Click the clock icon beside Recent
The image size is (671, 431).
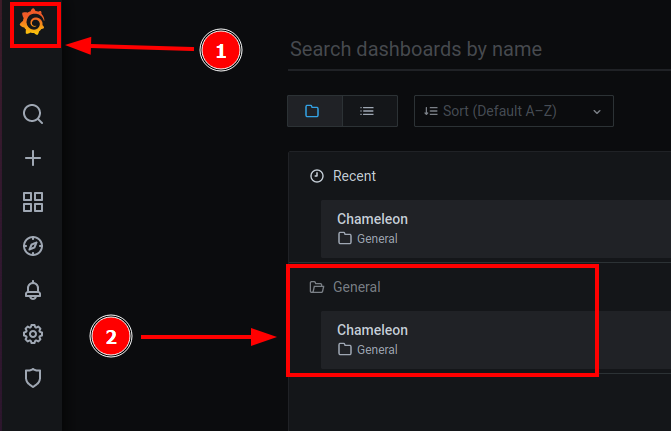(317, 176)
